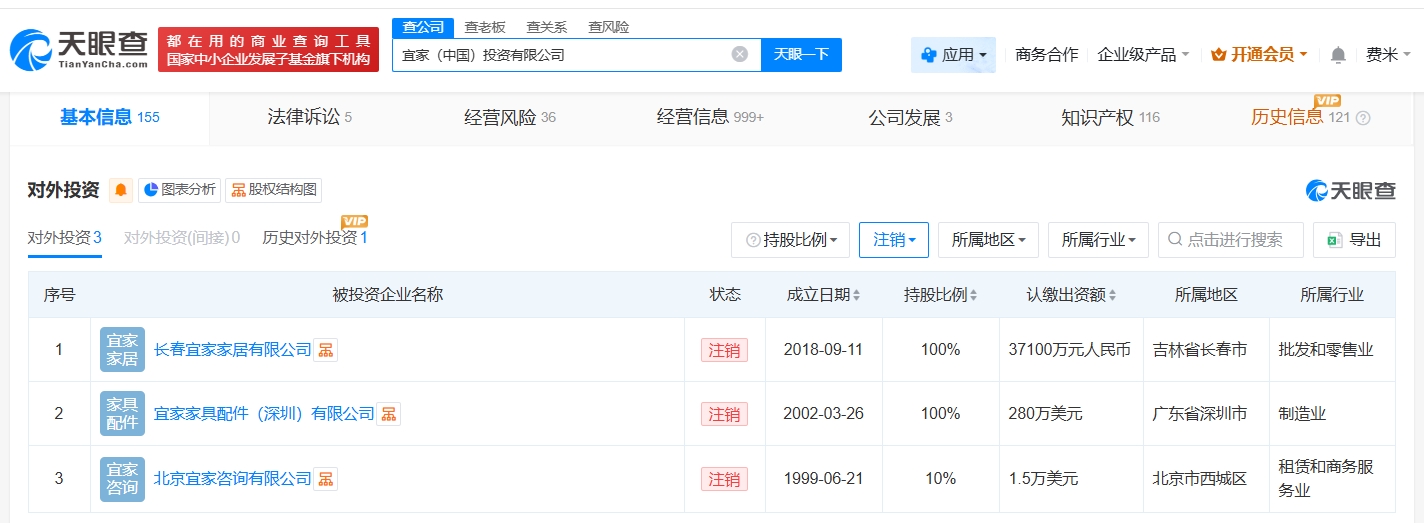Image resolution: width=1424 pixels, height=523 pixels.
Task: Click the 宜家家居 company logo thumbnail
Action: pos(122,350)
